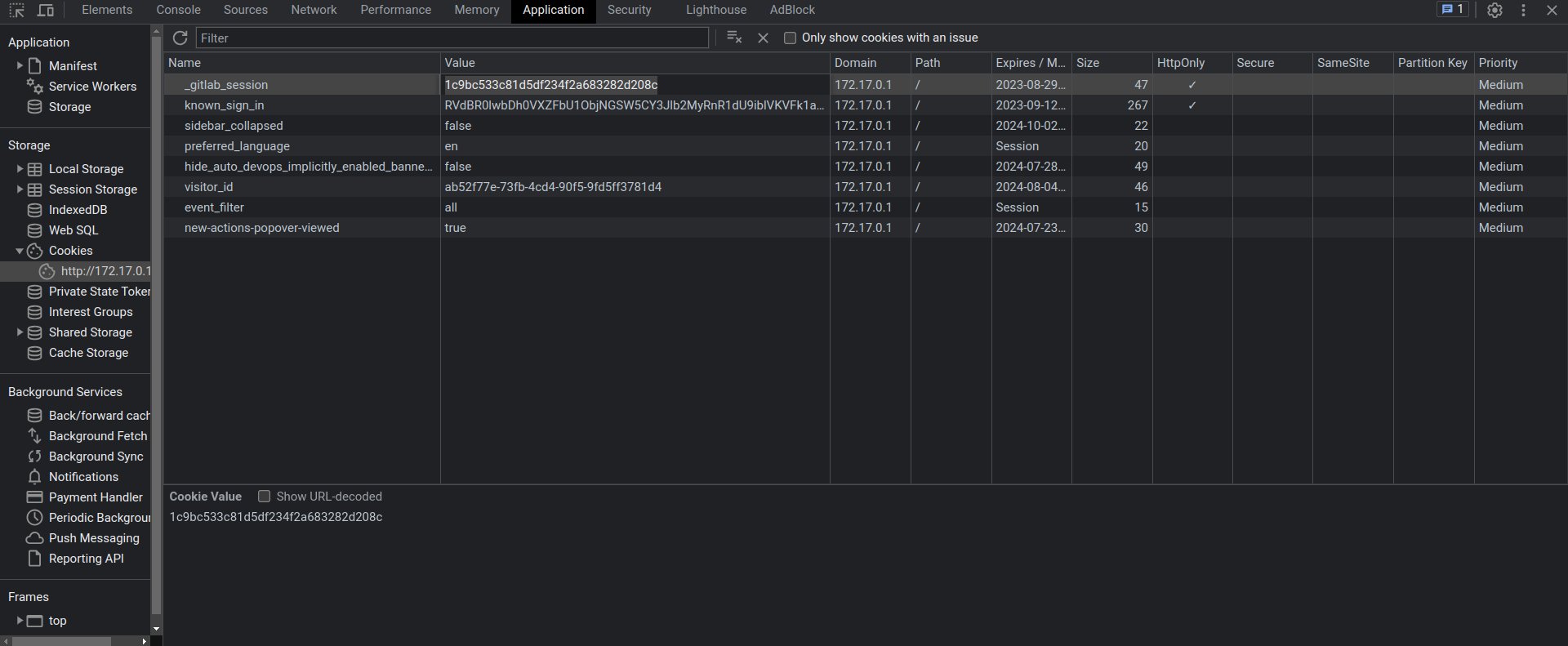The width and height of the screenshot is (1568, 646).
Task: Click the sidebar vertical scrollbar
Action: click(x=156, y=327)
